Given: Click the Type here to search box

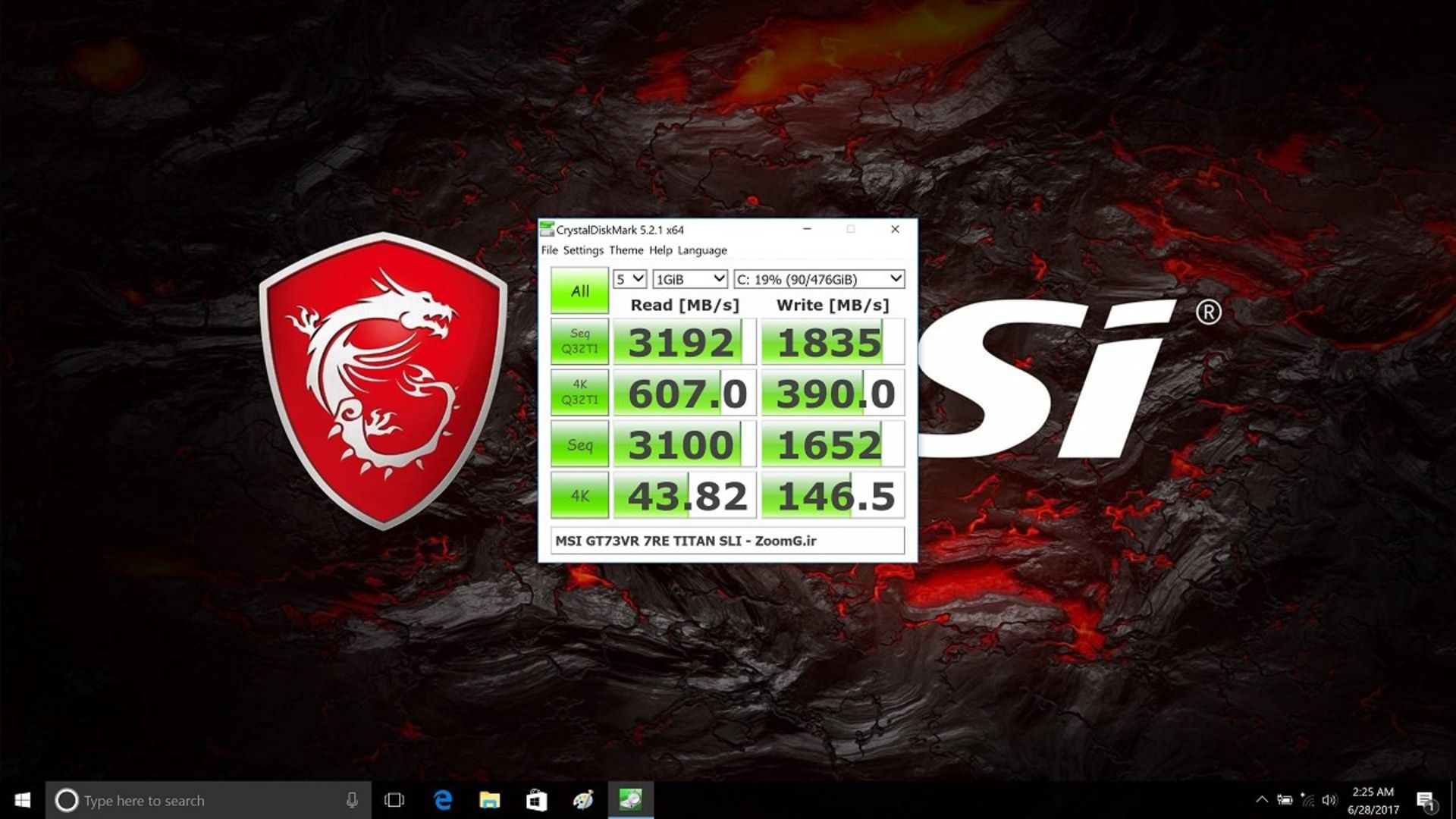Looking at the screenshot, I should (x=209, y=800).
